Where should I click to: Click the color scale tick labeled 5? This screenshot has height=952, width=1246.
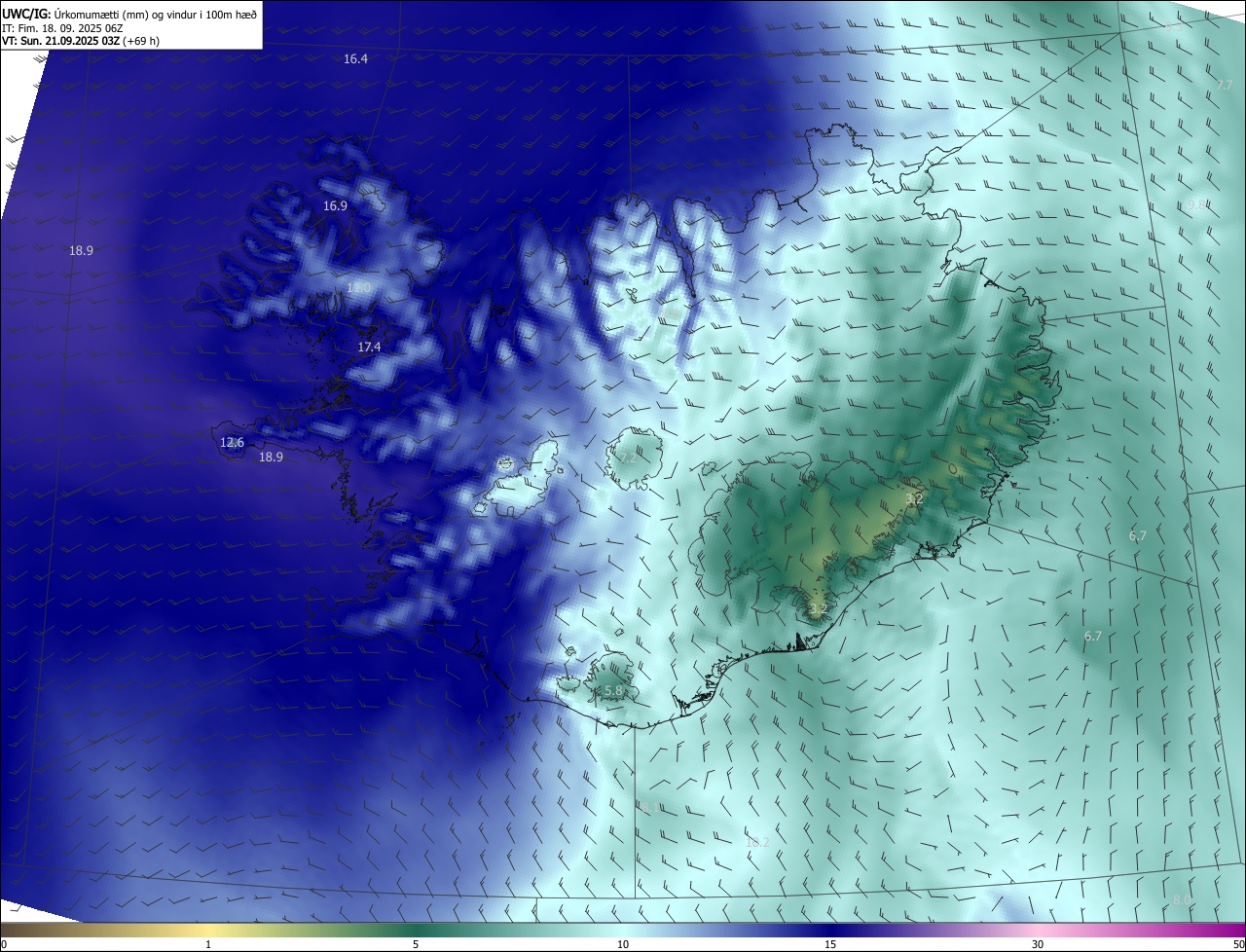[416, 944]
